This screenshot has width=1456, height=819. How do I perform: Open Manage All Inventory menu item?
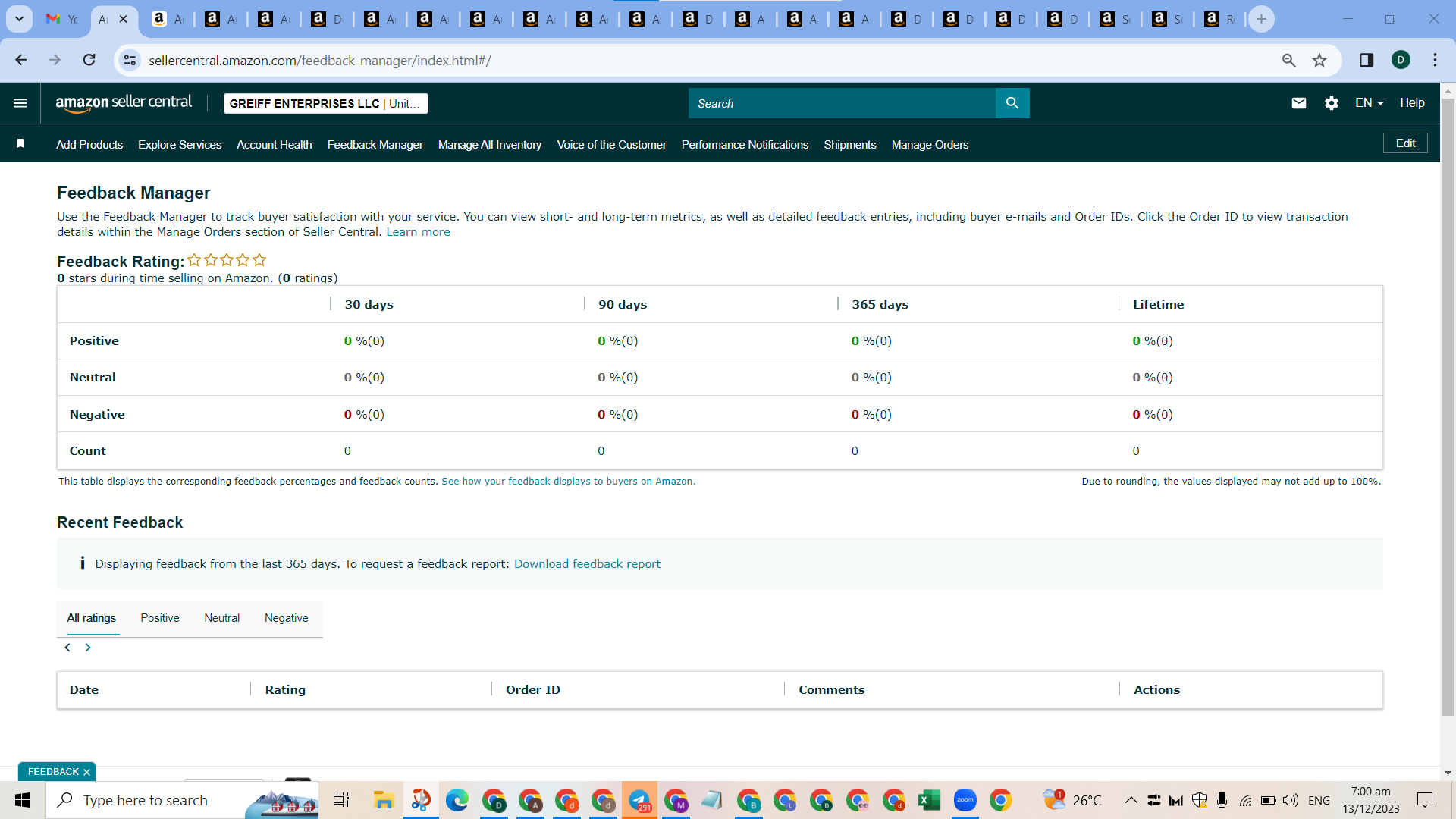490,144
